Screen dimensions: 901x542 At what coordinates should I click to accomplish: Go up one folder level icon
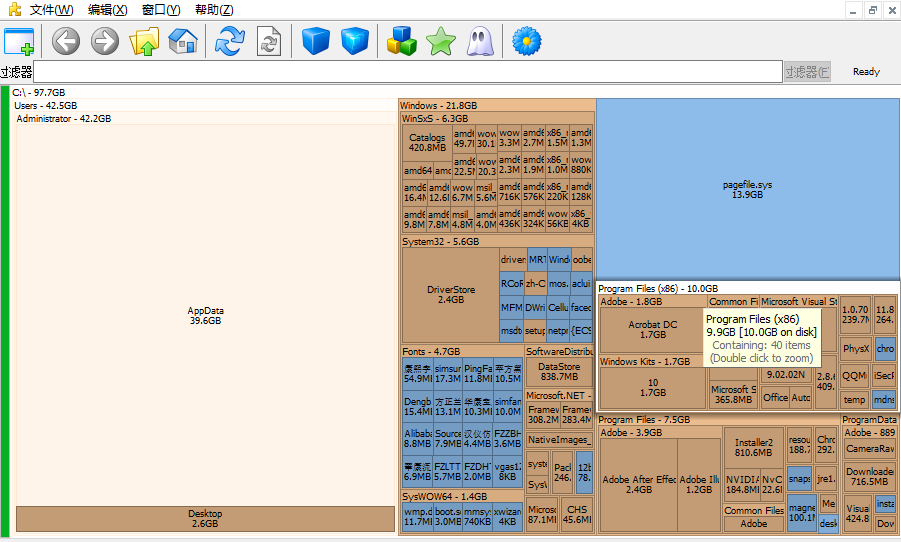144,41
